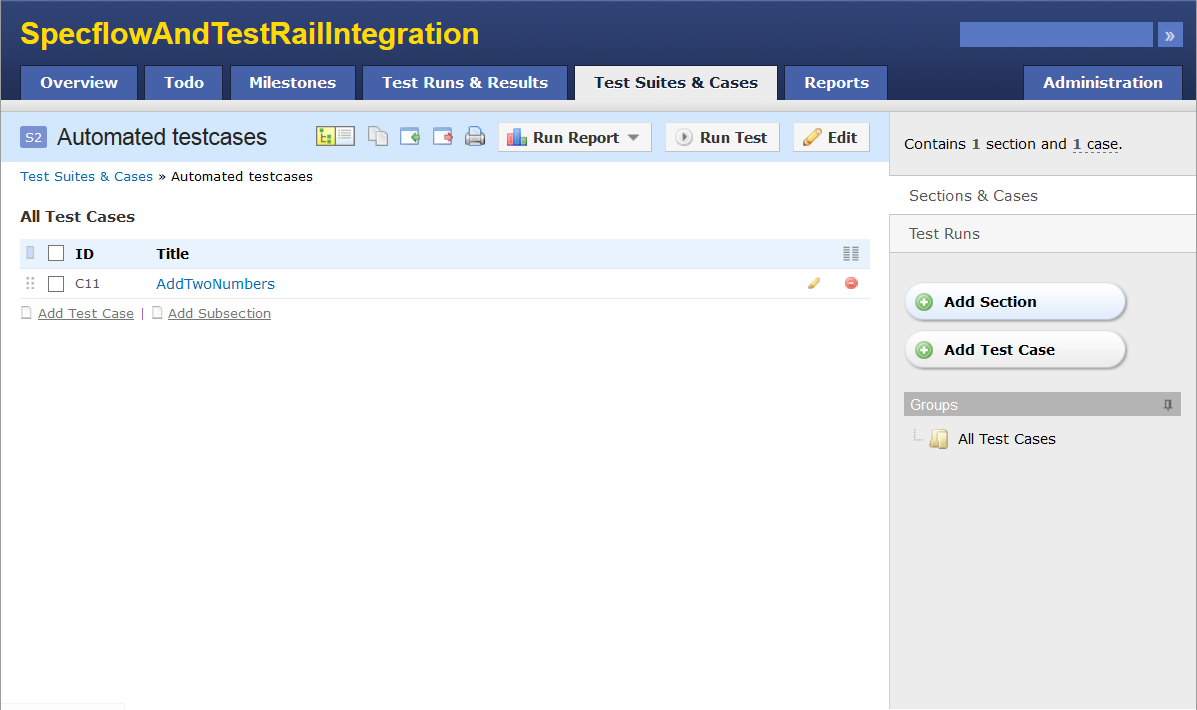Viewport: 1197px width, 710px height.
Task: Switch to list view mode icon
Action: pos(345,137)
